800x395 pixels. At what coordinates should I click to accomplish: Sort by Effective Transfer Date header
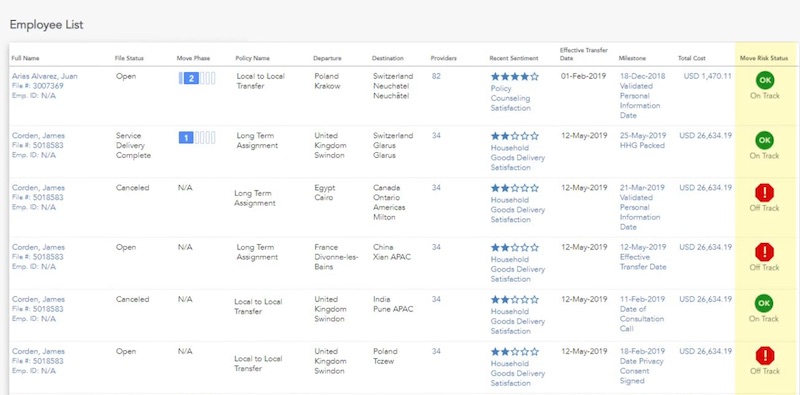584,54
